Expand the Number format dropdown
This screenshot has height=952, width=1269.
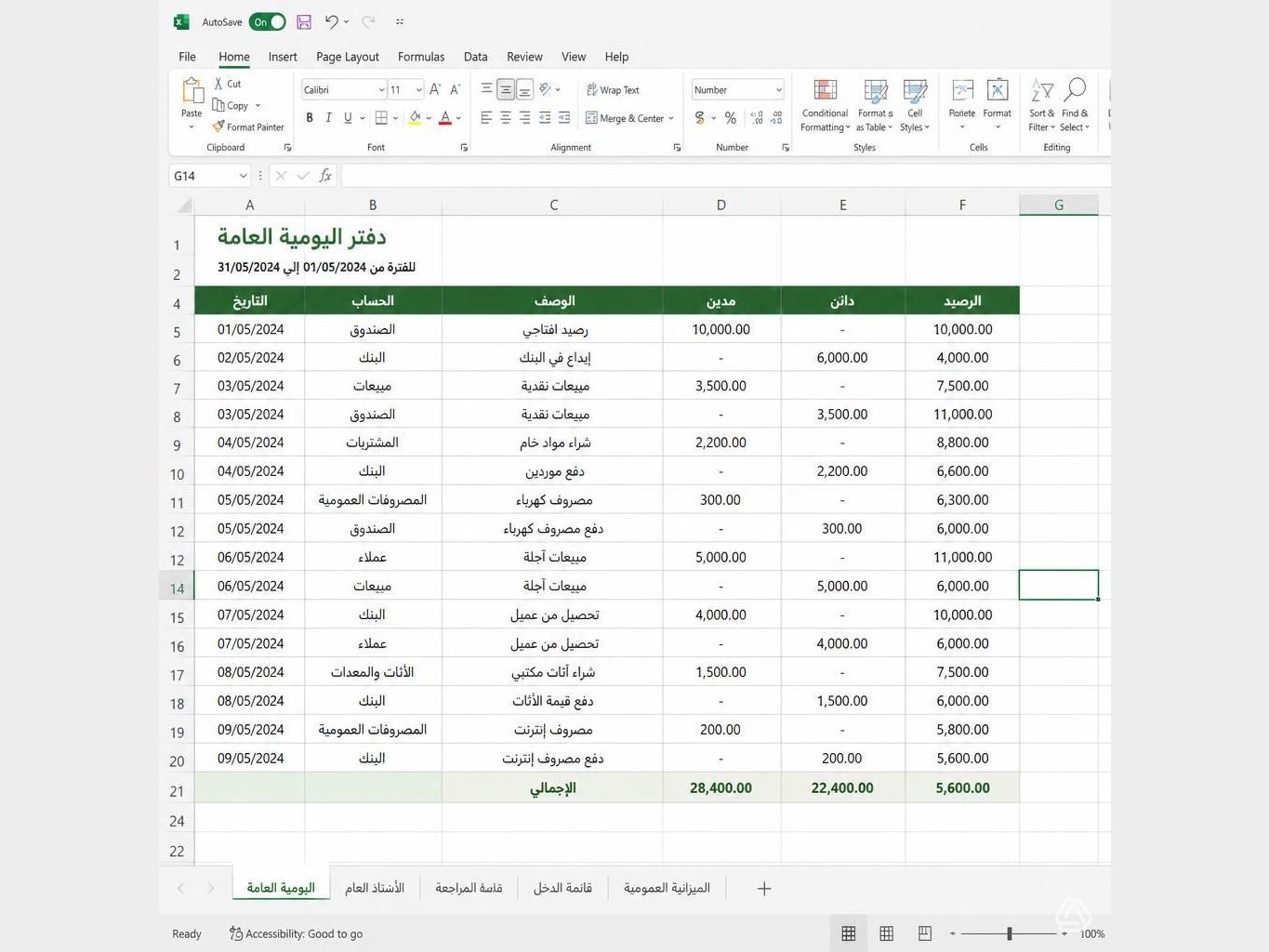pyautogui.click(x=779, y=90)
